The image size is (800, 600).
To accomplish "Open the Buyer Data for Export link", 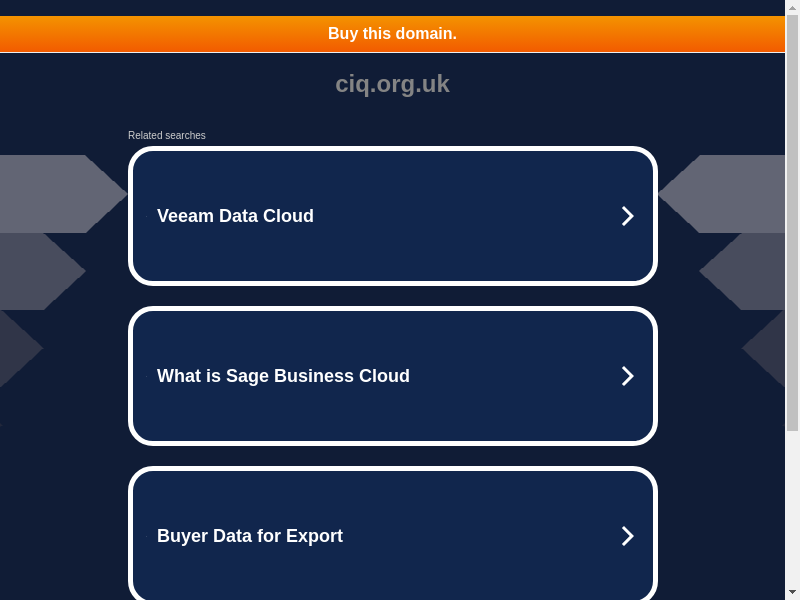I will point(250,536).
